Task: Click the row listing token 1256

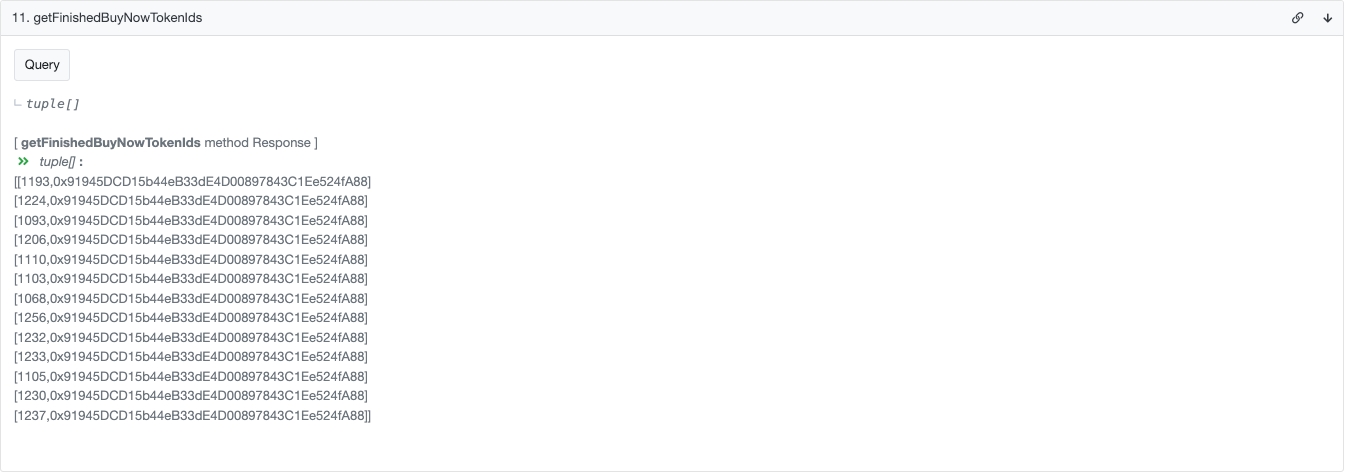Action: point(191,318)
